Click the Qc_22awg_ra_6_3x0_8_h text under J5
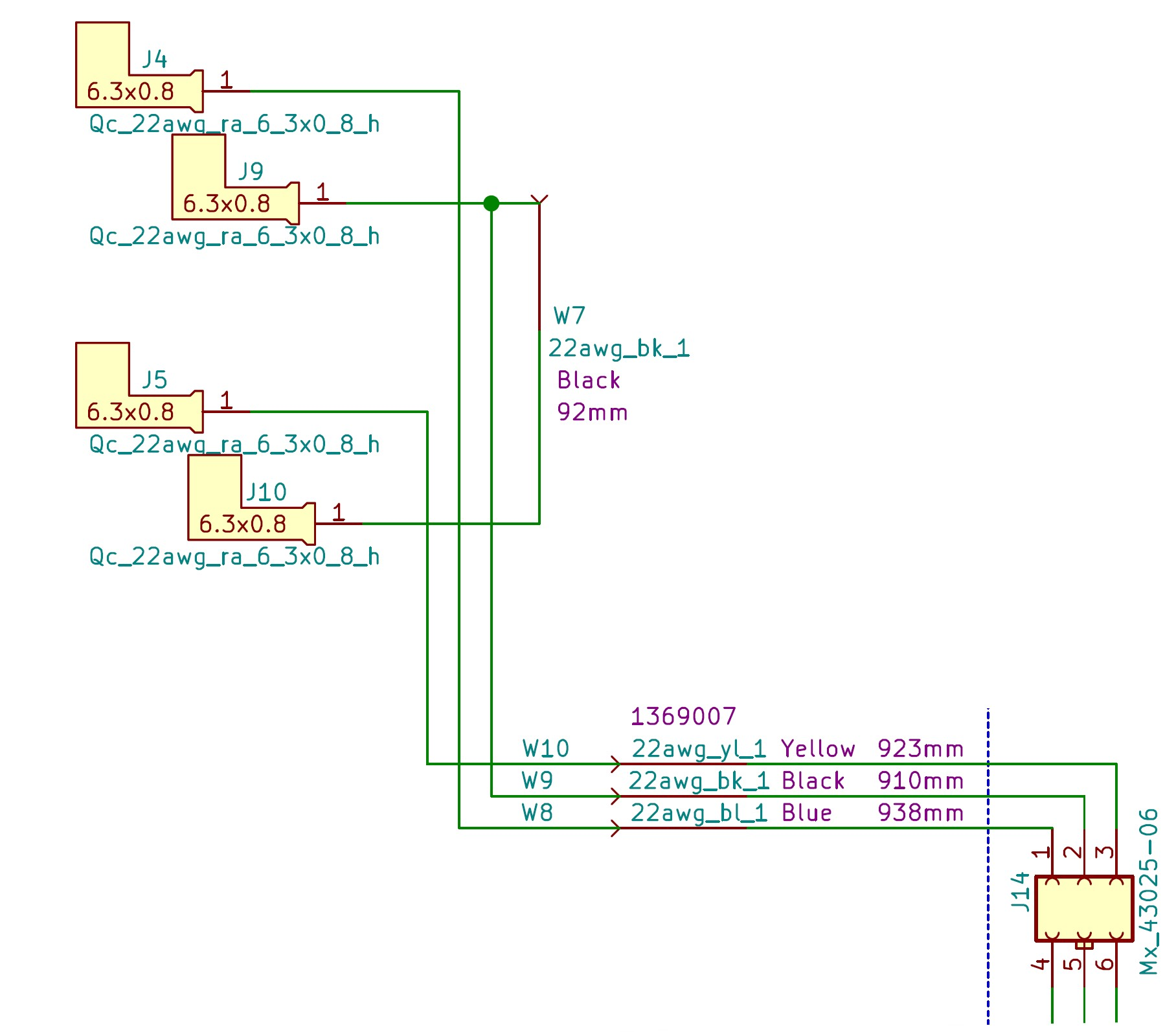The width and height of the screenshot is (1176, 1032). [x=233, y=445]
